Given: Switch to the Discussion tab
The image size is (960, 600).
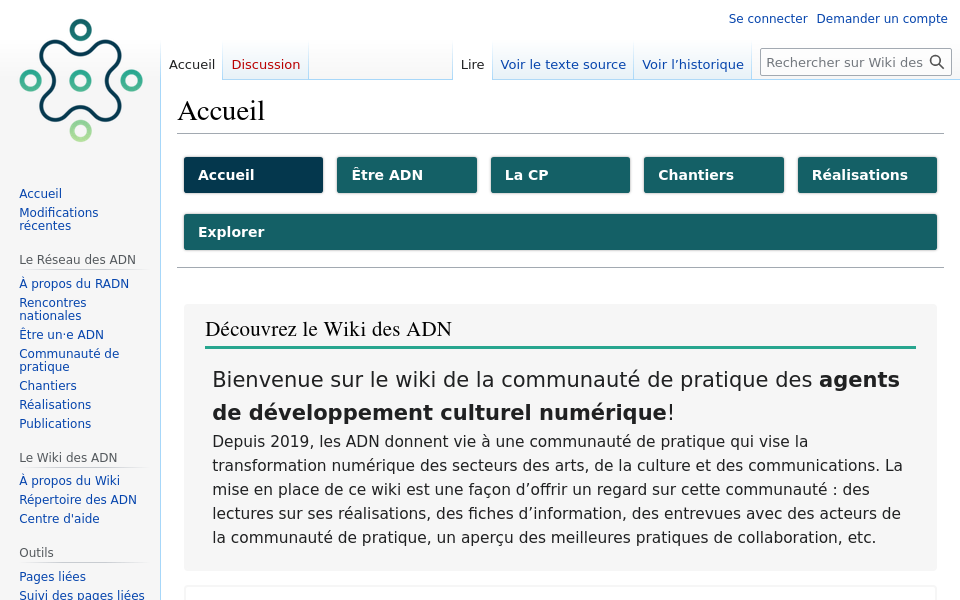Looking at the screenshot, I should [x=265, y=63].
